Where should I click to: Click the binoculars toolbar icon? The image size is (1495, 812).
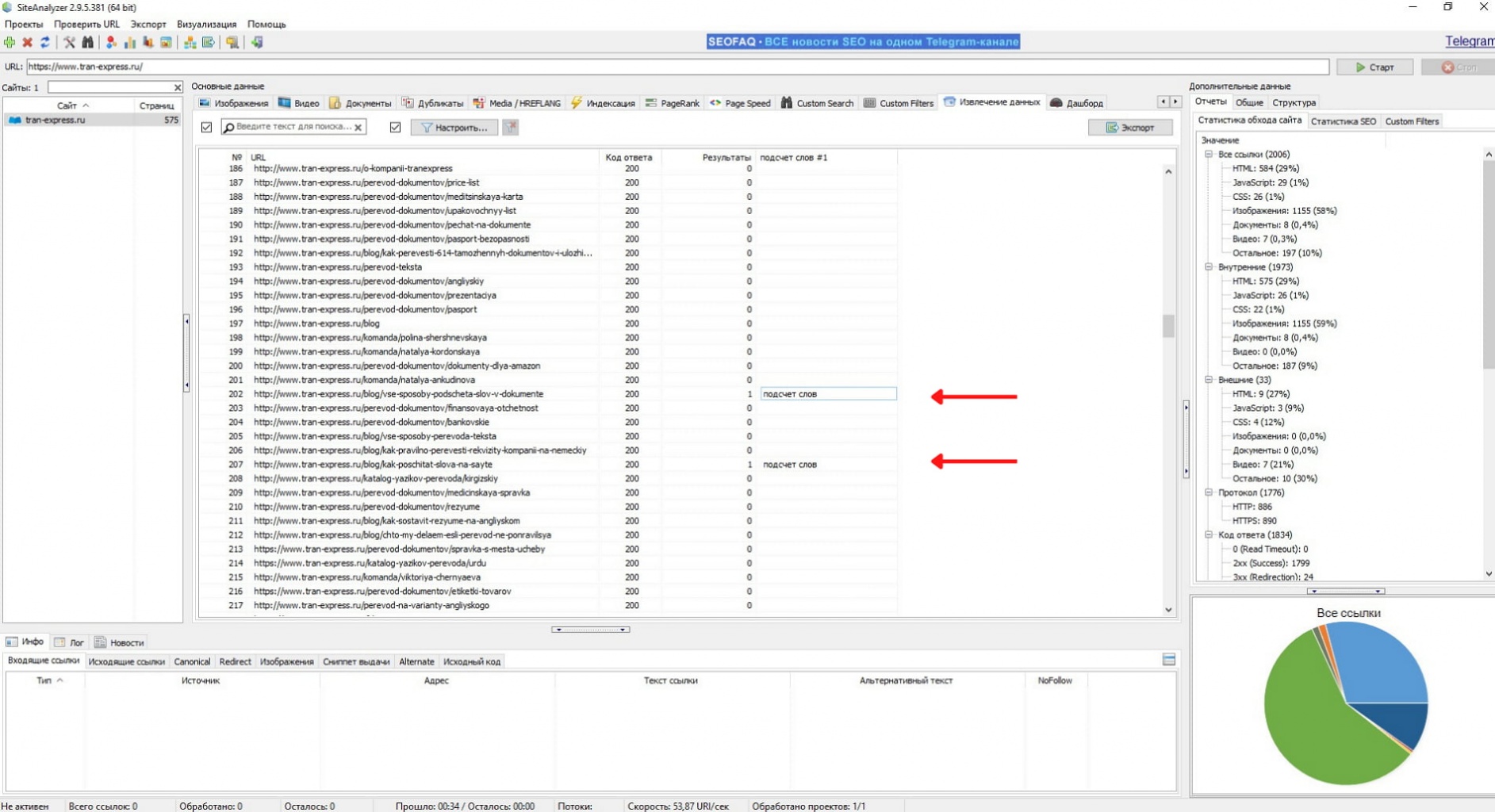point(87,43)
